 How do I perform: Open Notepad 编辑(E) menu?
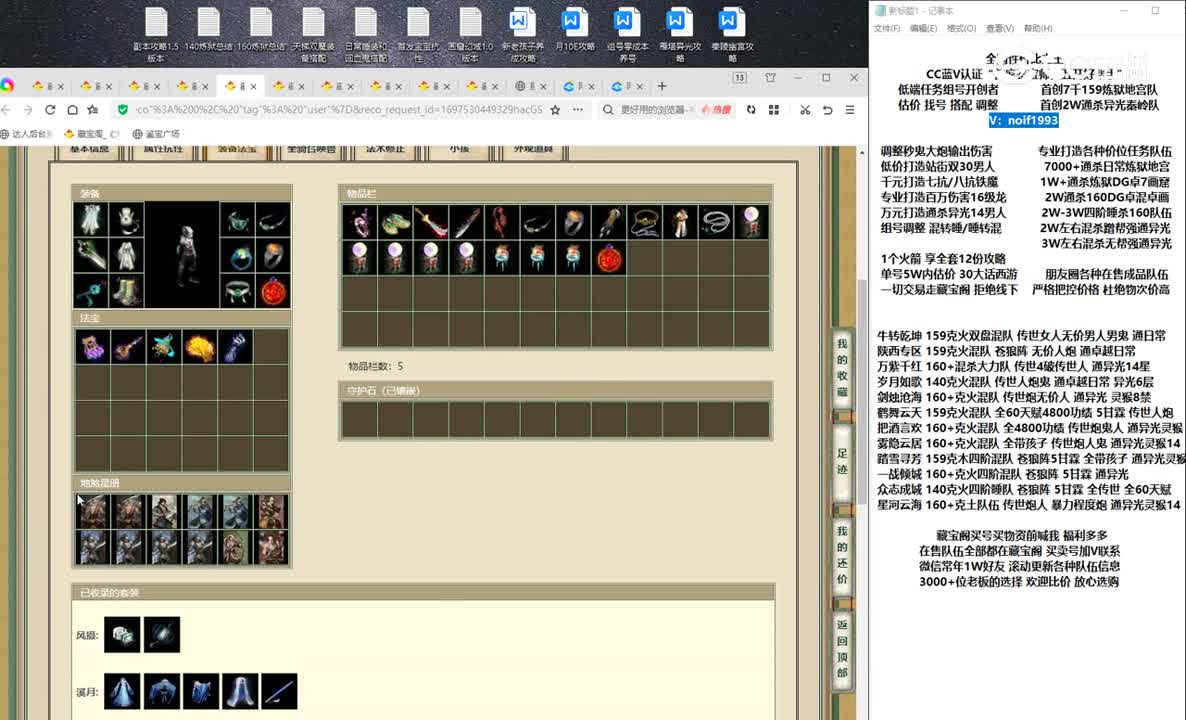(x=923, y=28)
